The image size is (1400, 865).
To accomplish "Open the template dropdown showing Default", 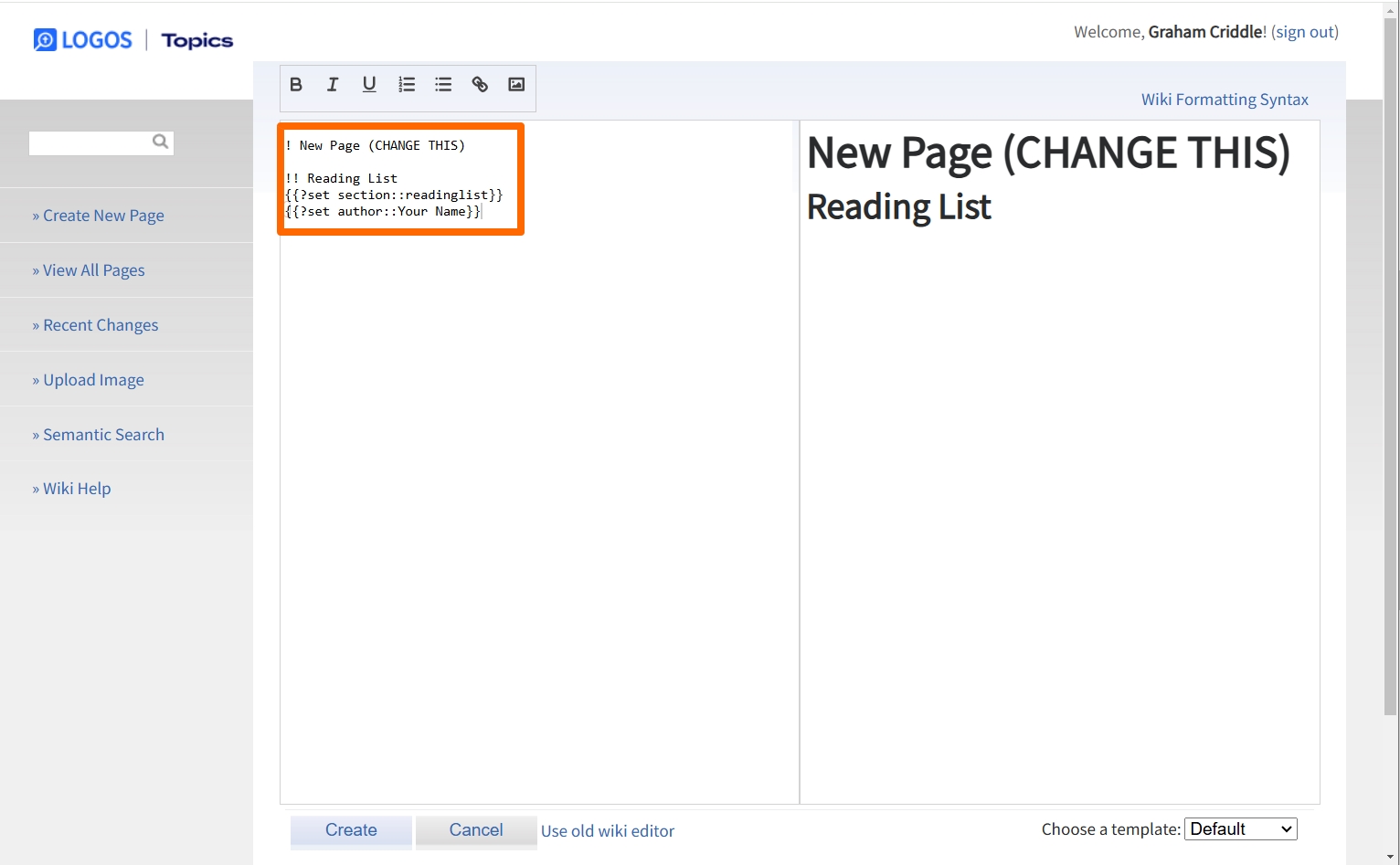I will pos(1241,829).
